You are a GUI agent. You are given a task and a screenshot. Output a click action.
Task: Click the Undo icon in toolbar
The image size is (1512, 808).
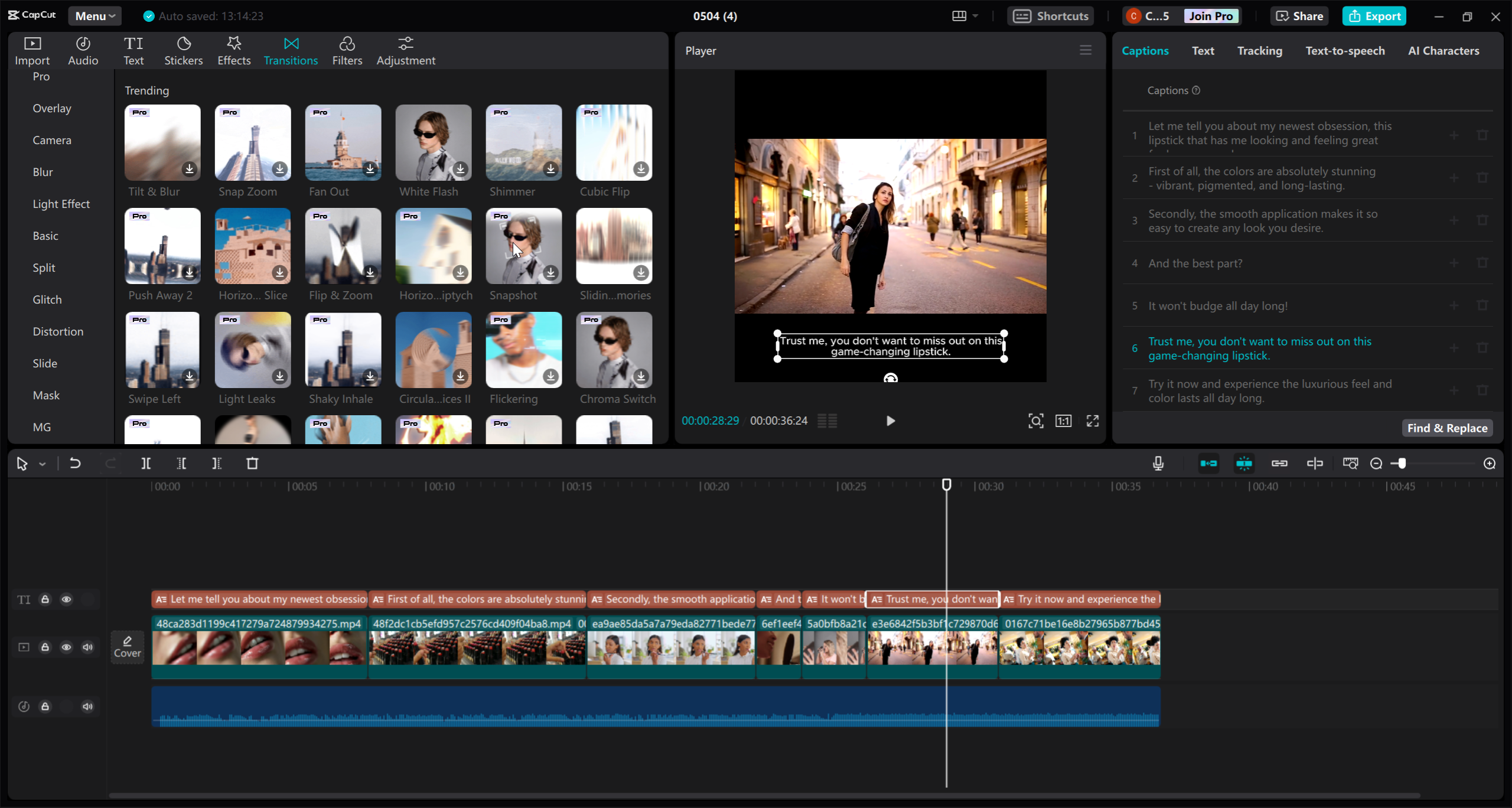[76, 463]
